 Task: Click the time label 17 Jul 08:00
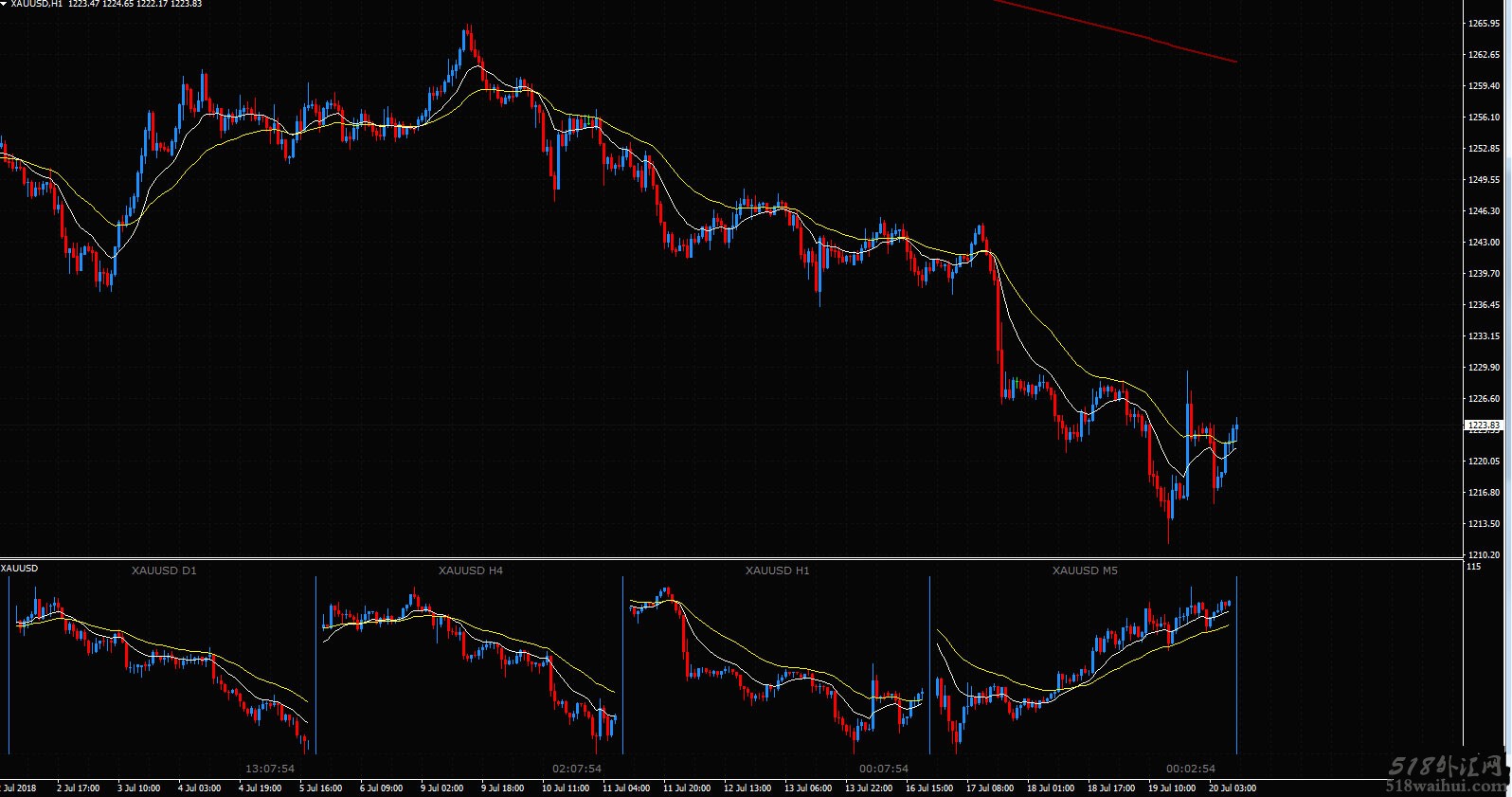989,788
